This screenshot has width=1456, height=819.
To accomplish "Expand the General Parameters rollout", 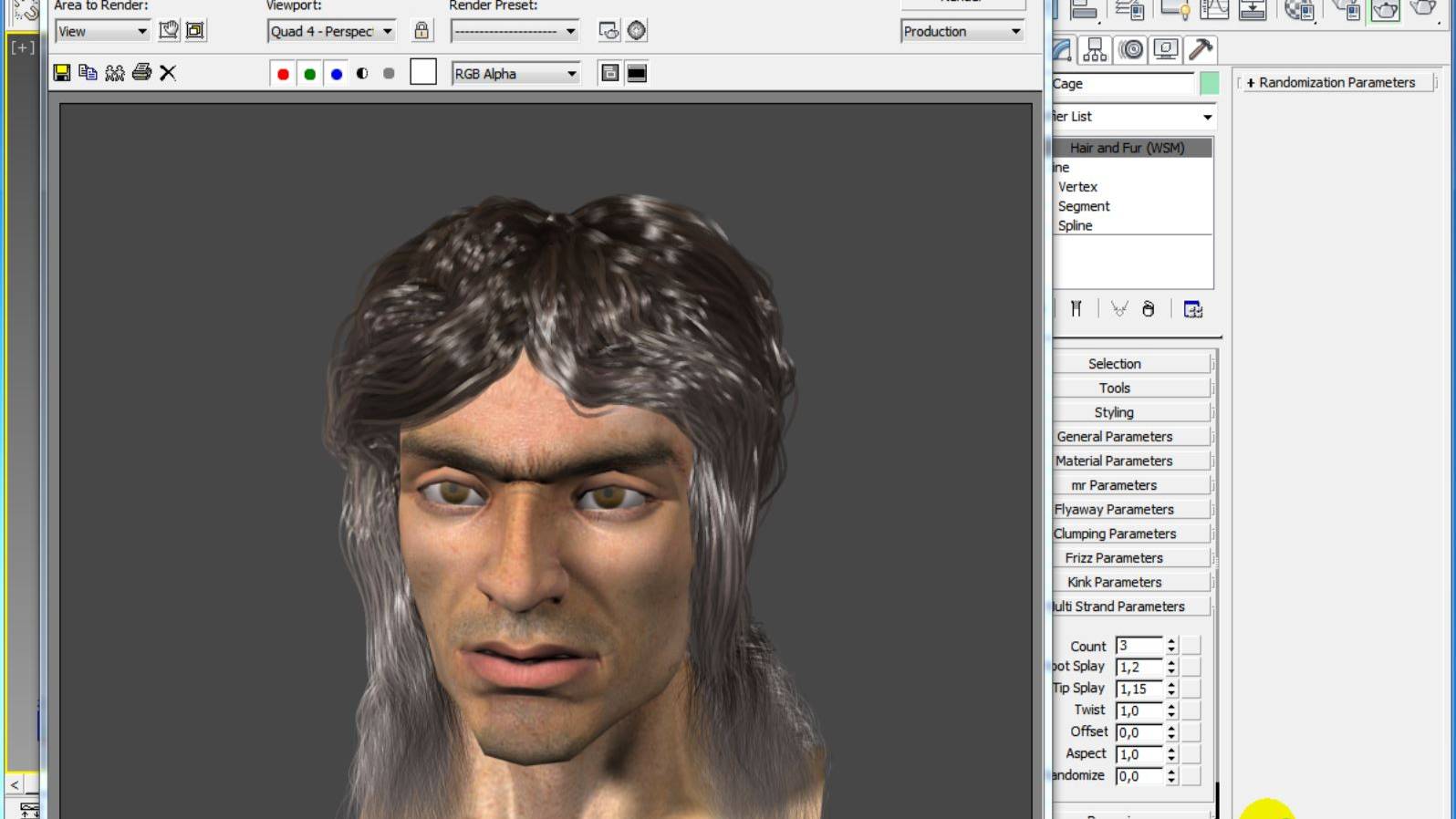I will 1131,437.
